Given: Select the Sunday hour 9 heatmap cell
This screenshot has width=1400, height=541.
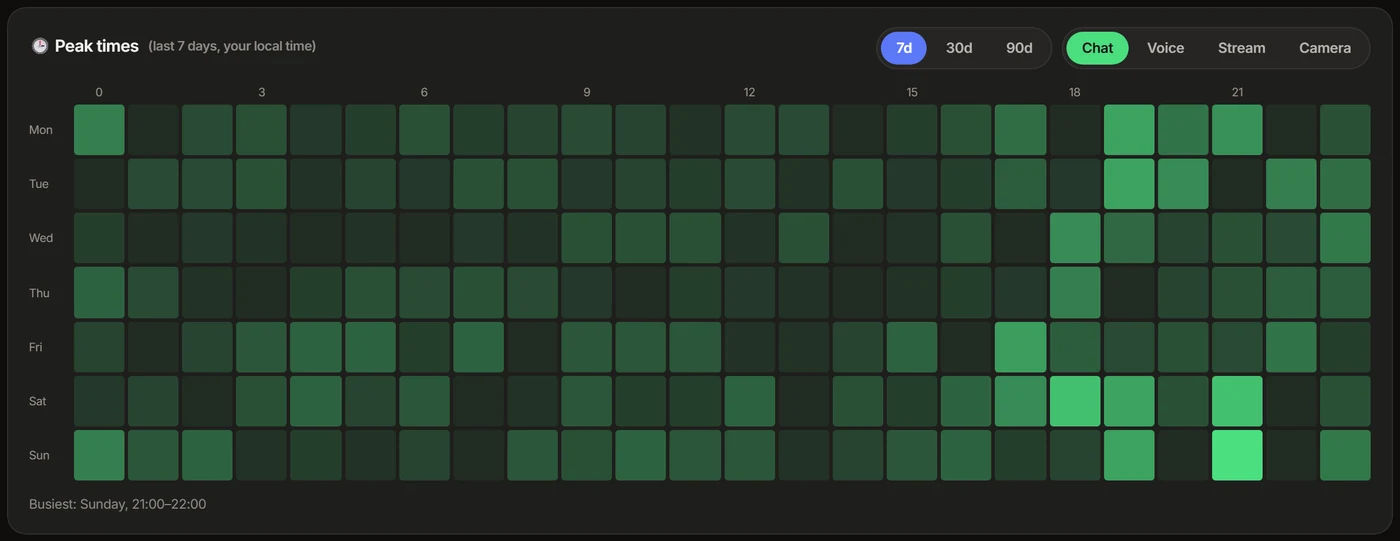Looking at the screenshot, I should pyautogui.click(x=587, y=455).
